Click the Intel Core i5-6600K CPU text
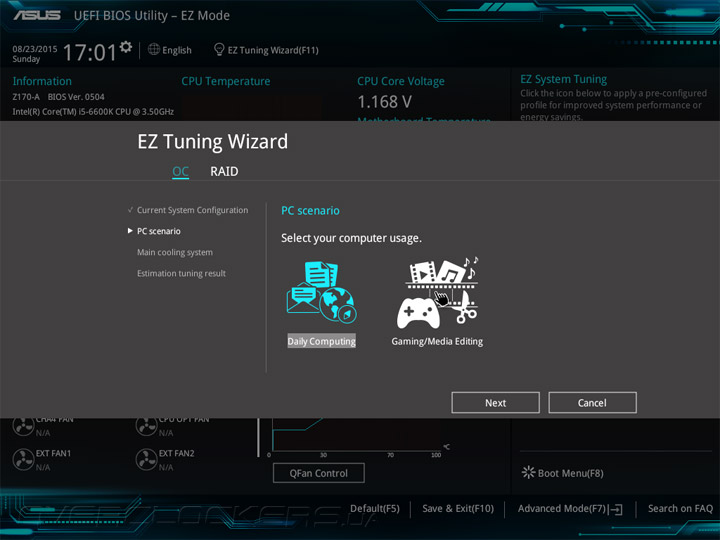Image resolution: width=720 pixels, height=540 pixels. 93,112
